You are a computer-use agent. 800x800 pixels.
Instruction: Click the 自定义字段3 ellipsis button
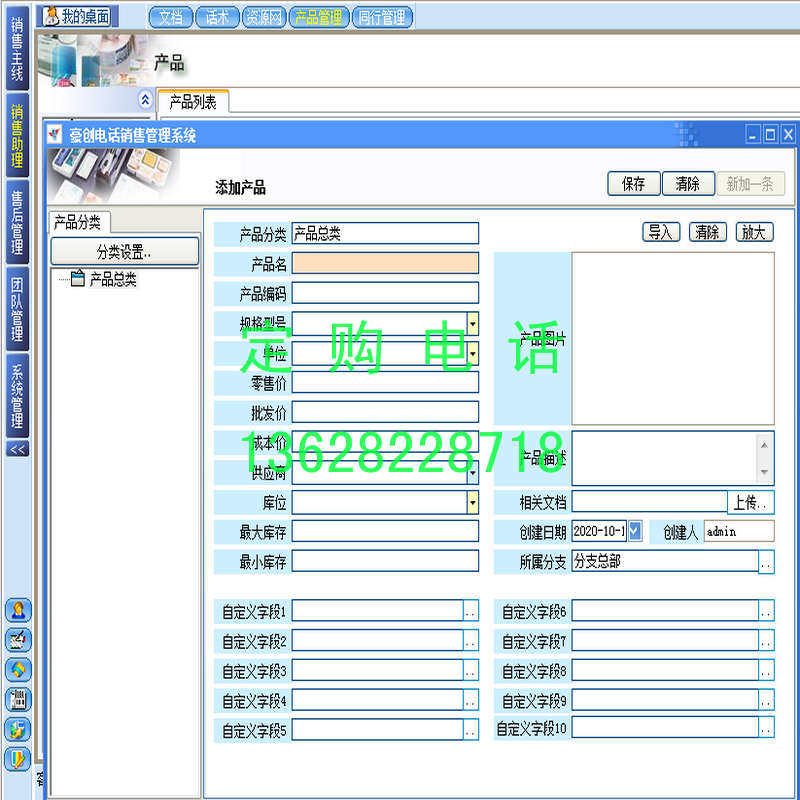(x=470, y=670)
